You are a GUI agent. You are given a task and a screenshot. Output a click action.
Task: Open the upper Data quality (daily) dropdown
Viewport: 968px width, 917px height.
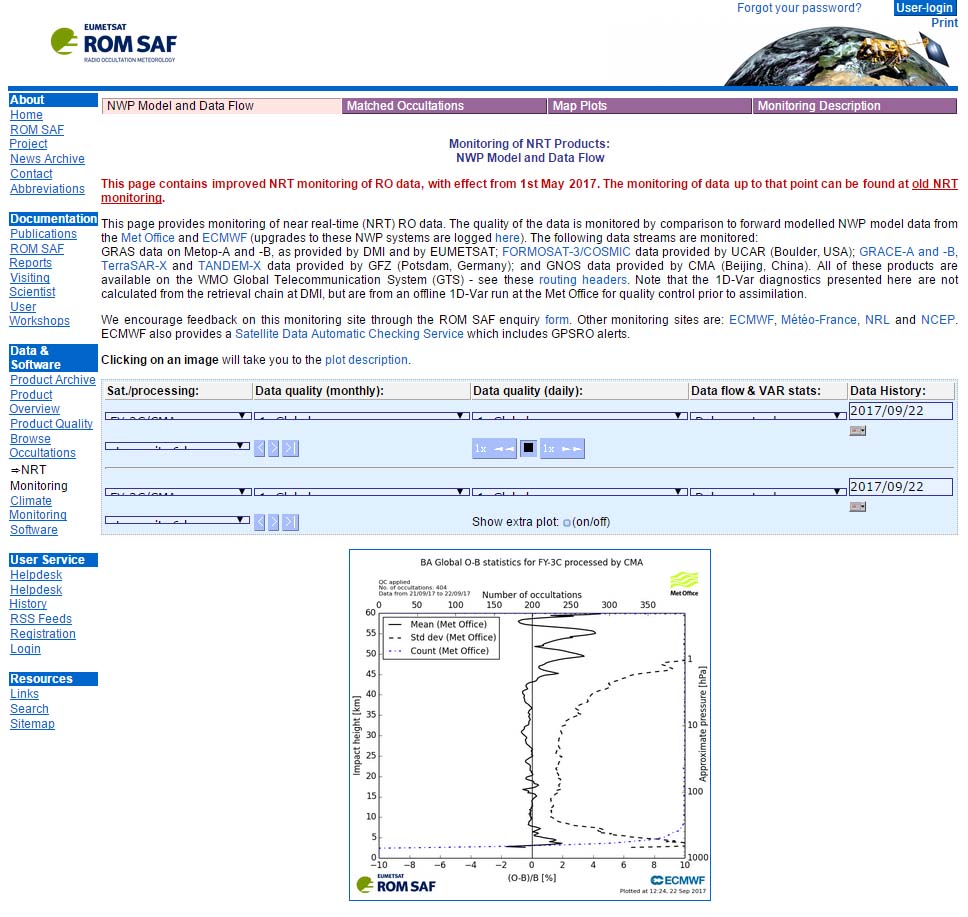click(x=580, y=416)
